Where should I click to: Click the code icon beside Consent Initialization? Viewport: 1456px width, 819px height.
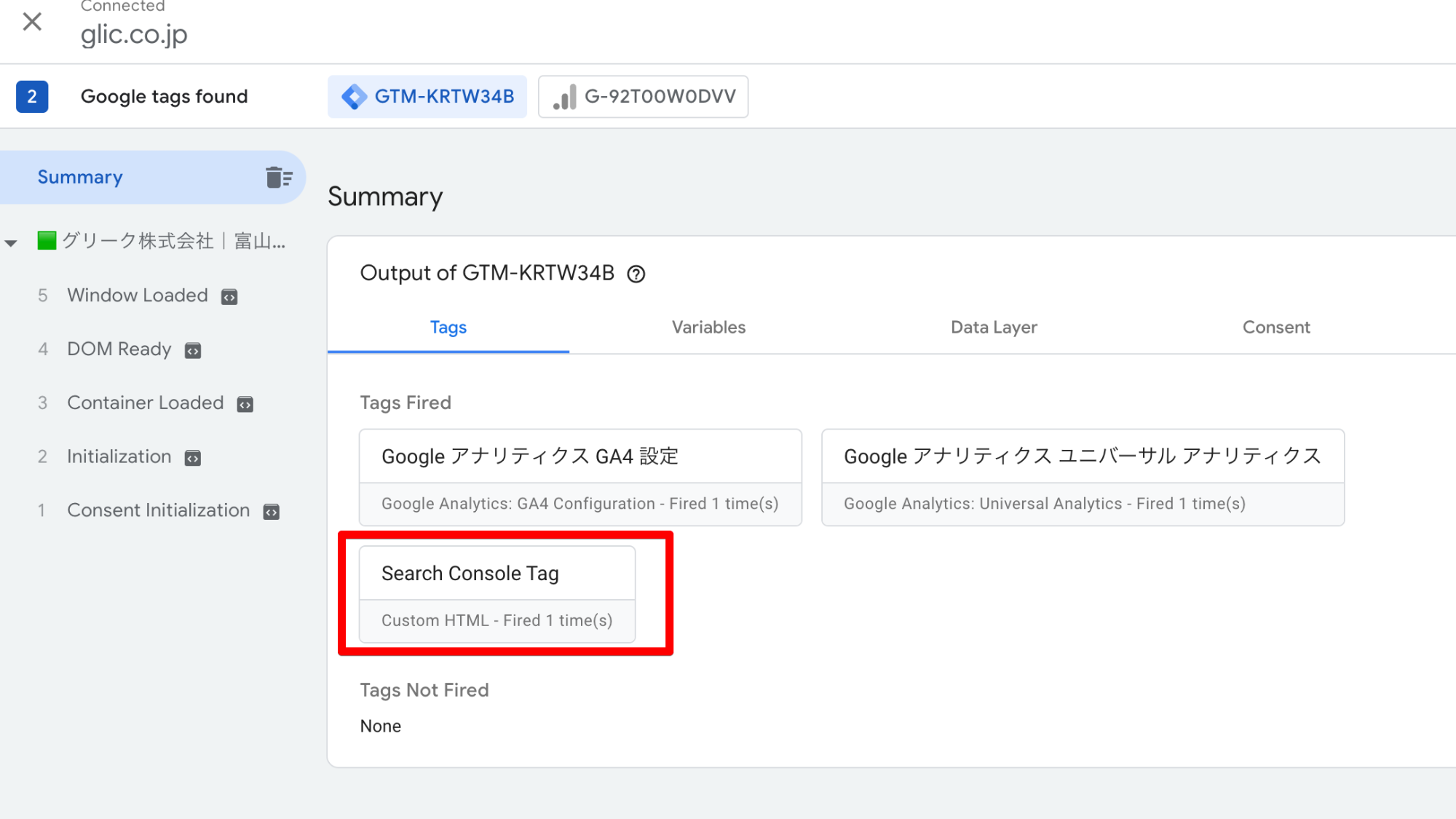pos(272,512)
